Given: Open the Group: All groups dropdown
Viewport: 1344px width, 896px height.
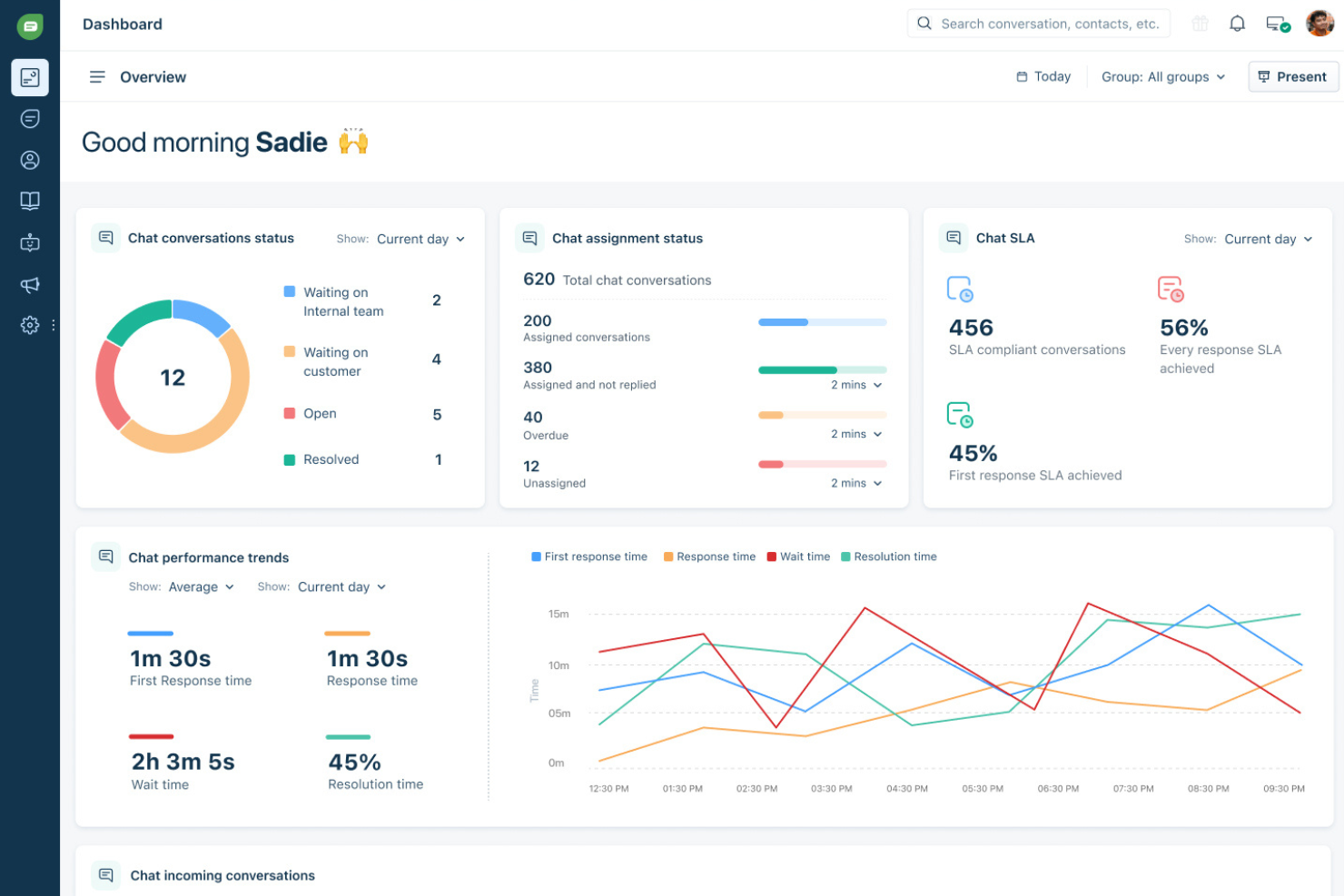Looking at the screenshot, I should 1163,76.
